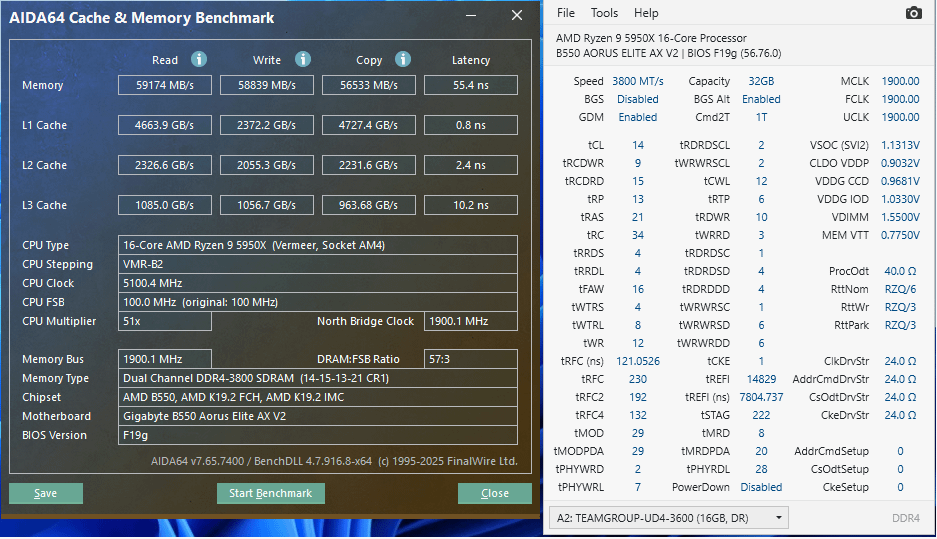The height and width of the screenshot is (539, 937).
Task: Click the L1 Cache Copy value 4727.4 GB/s
Action: 369,125
